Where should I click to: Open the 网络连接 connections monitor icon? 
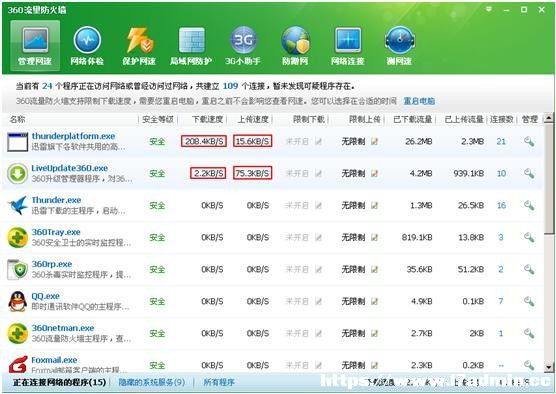tap(347, 45)
